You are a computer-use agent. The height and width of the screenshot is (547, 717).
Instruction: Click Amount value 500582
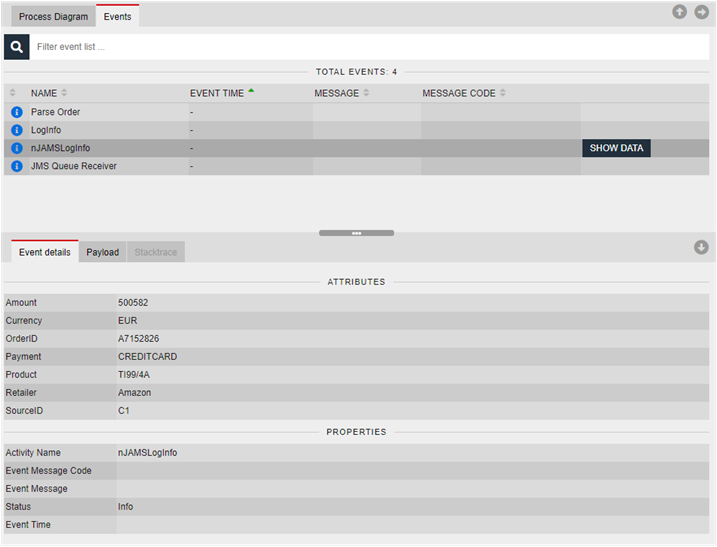tap(133, 303)
